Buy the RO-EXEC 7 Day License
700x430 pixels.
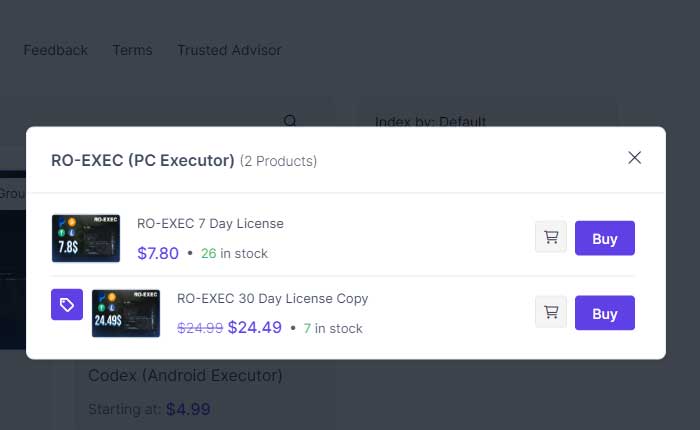[604, 238]
